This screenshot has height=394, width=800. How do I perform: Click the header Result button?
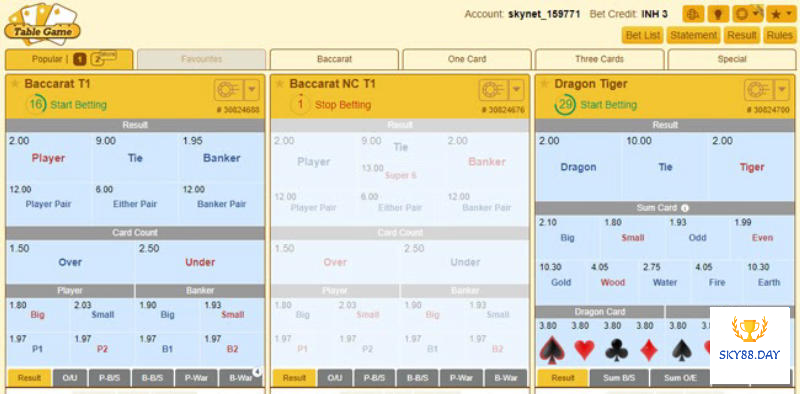click(x=741, y=35)
